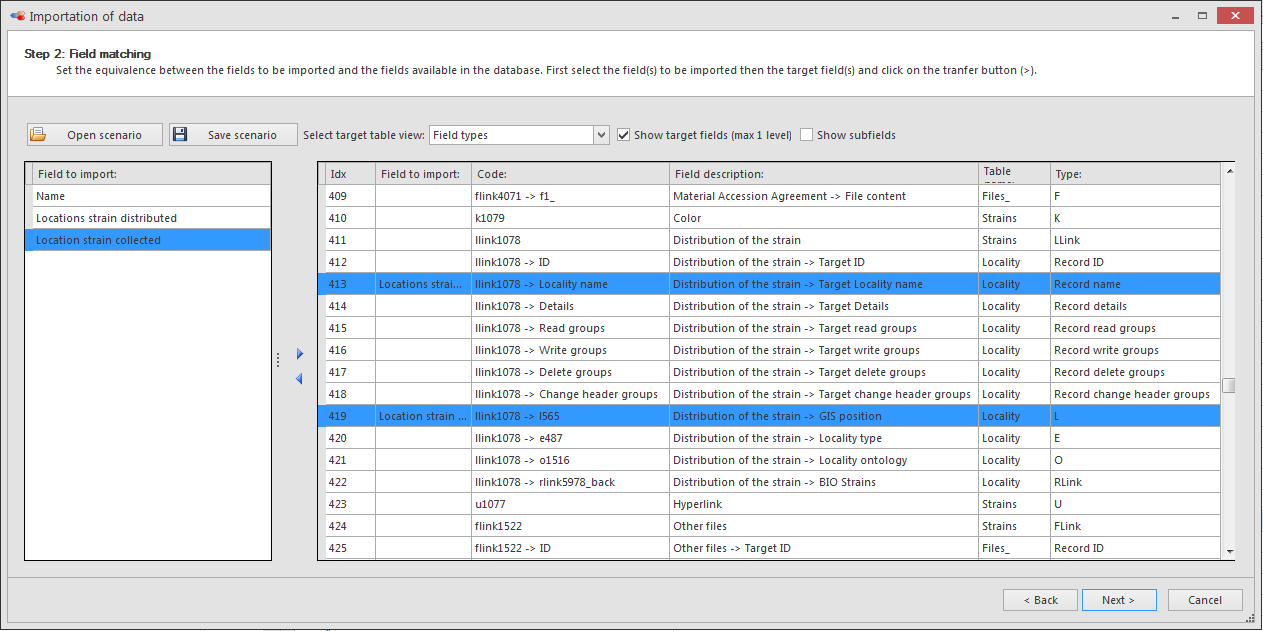Sort table by Field description column header
This screenshot has height=631, width=1263.
[x=823, y=174]
